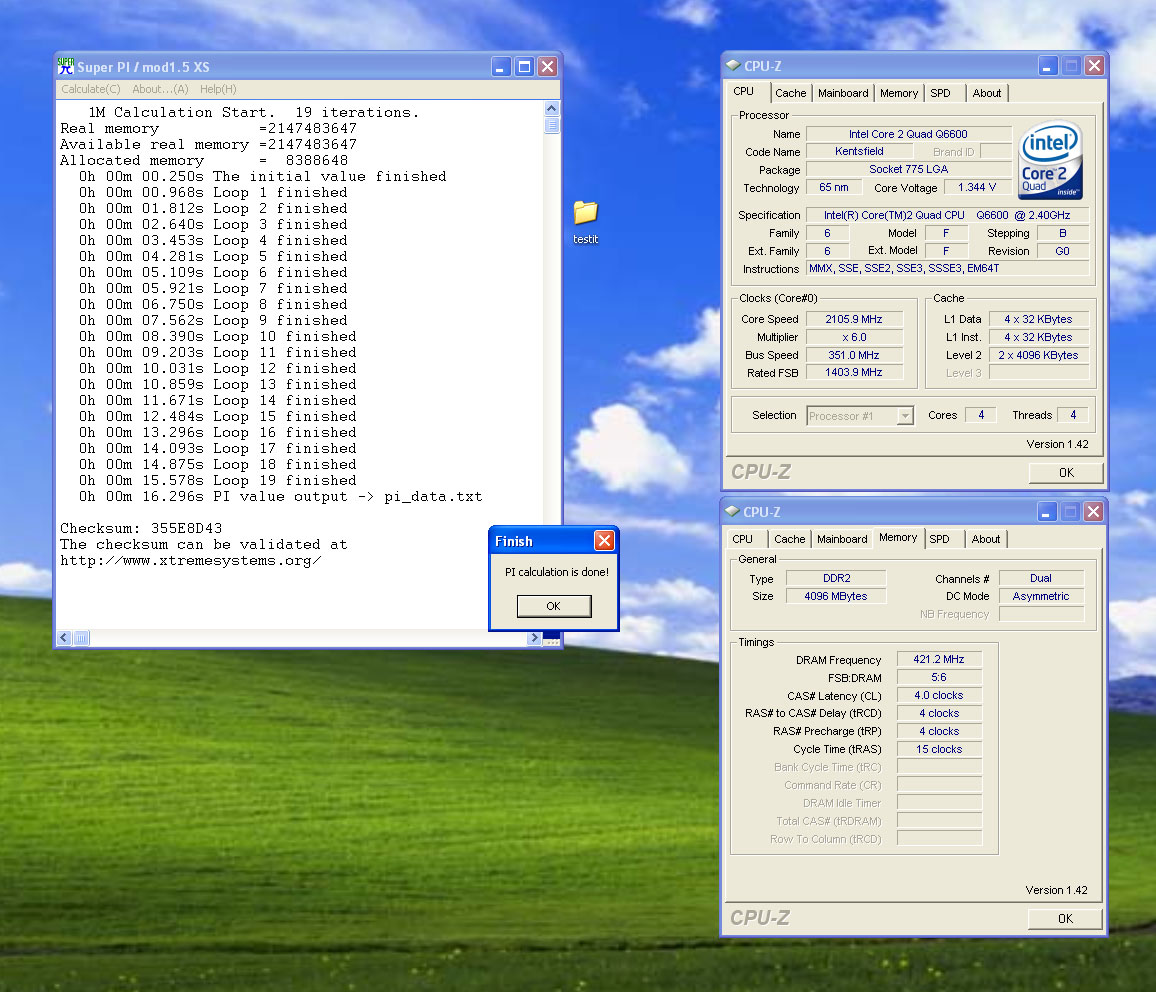Expand the Processor #1 selection dropdown
1156x992 pixels.
pyautogui.click(x=905, y=416)
